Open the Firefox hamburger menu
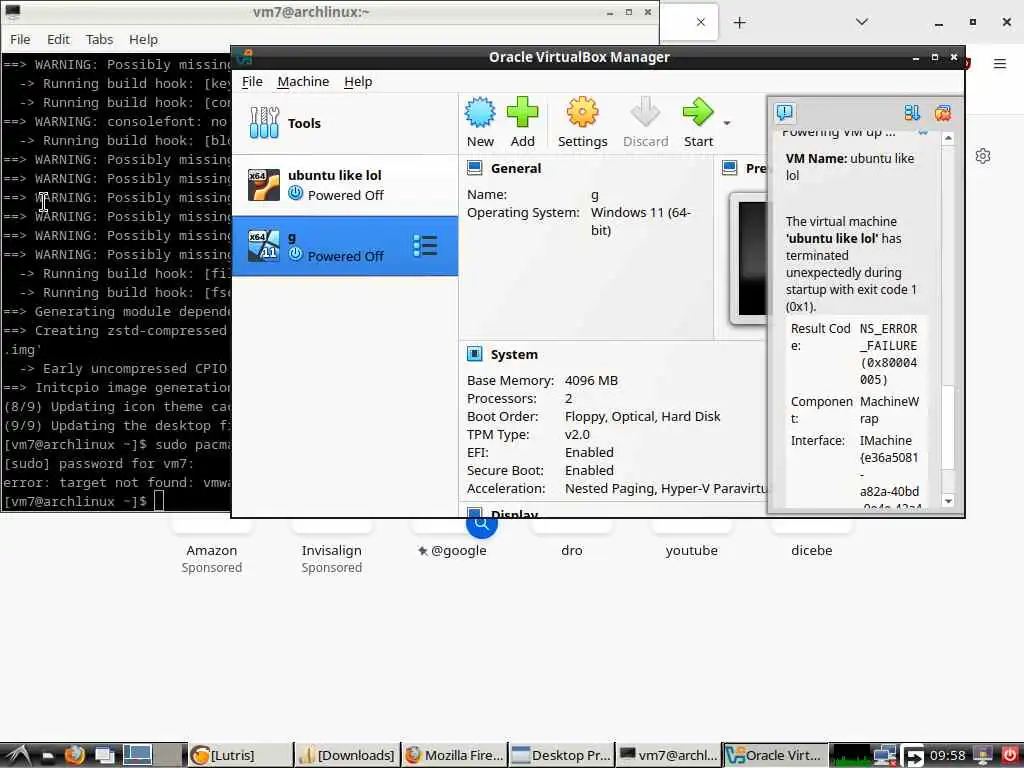Viewport: 1024px width, 768px height. click(1000, 63)
